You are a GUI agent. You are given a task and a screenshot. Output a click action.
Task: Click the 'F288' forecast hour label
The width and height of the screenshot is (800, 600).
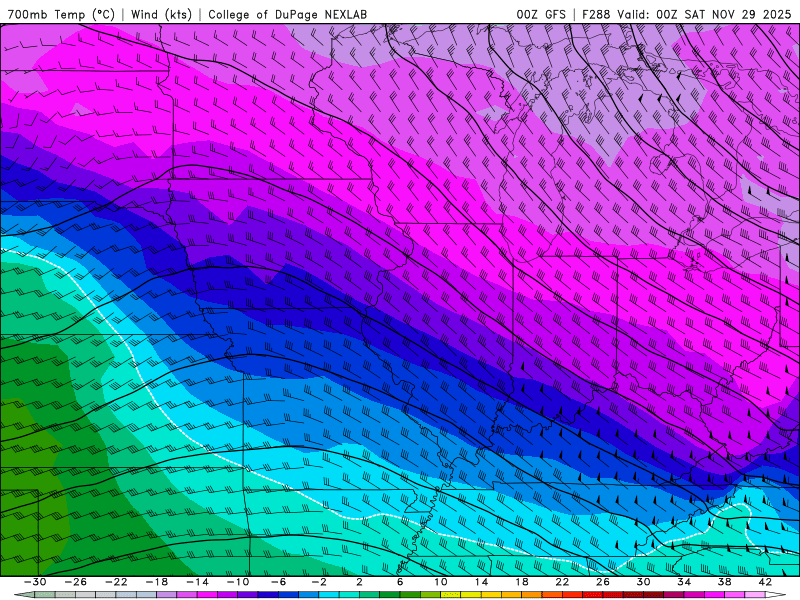coord(596,14)
